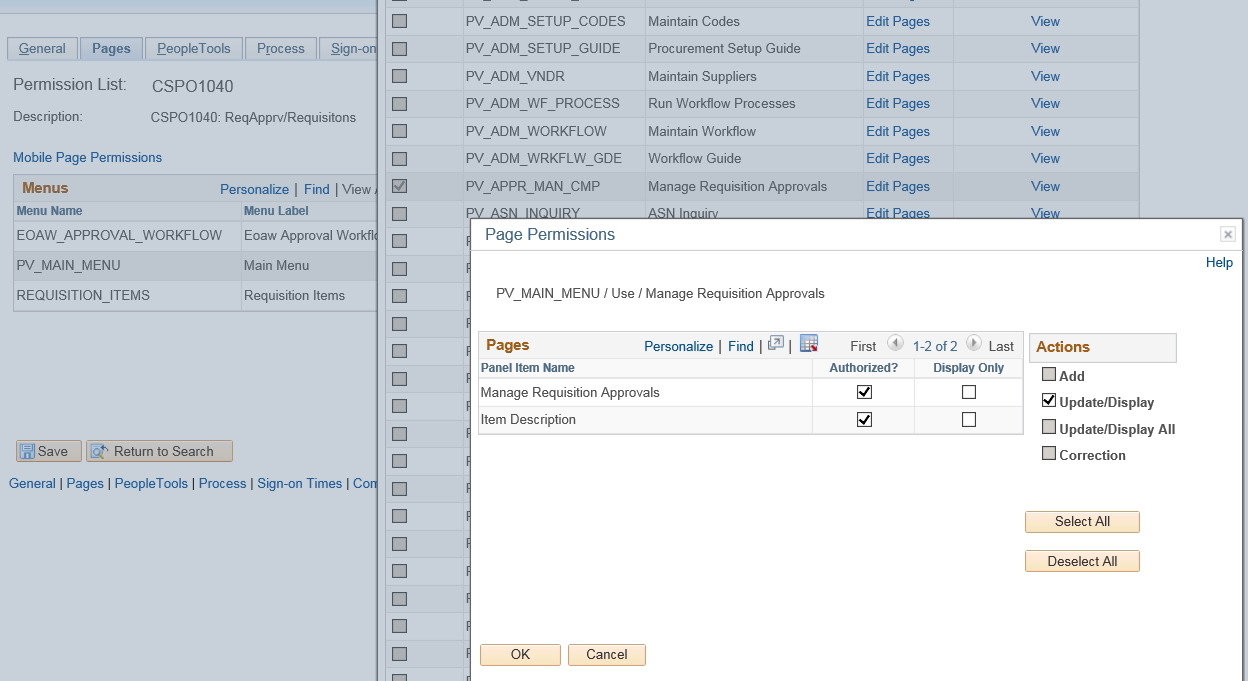The height and width of the screenshot is (681, 1248).
Task: Switch to the General tab
Action: [42, 48]
